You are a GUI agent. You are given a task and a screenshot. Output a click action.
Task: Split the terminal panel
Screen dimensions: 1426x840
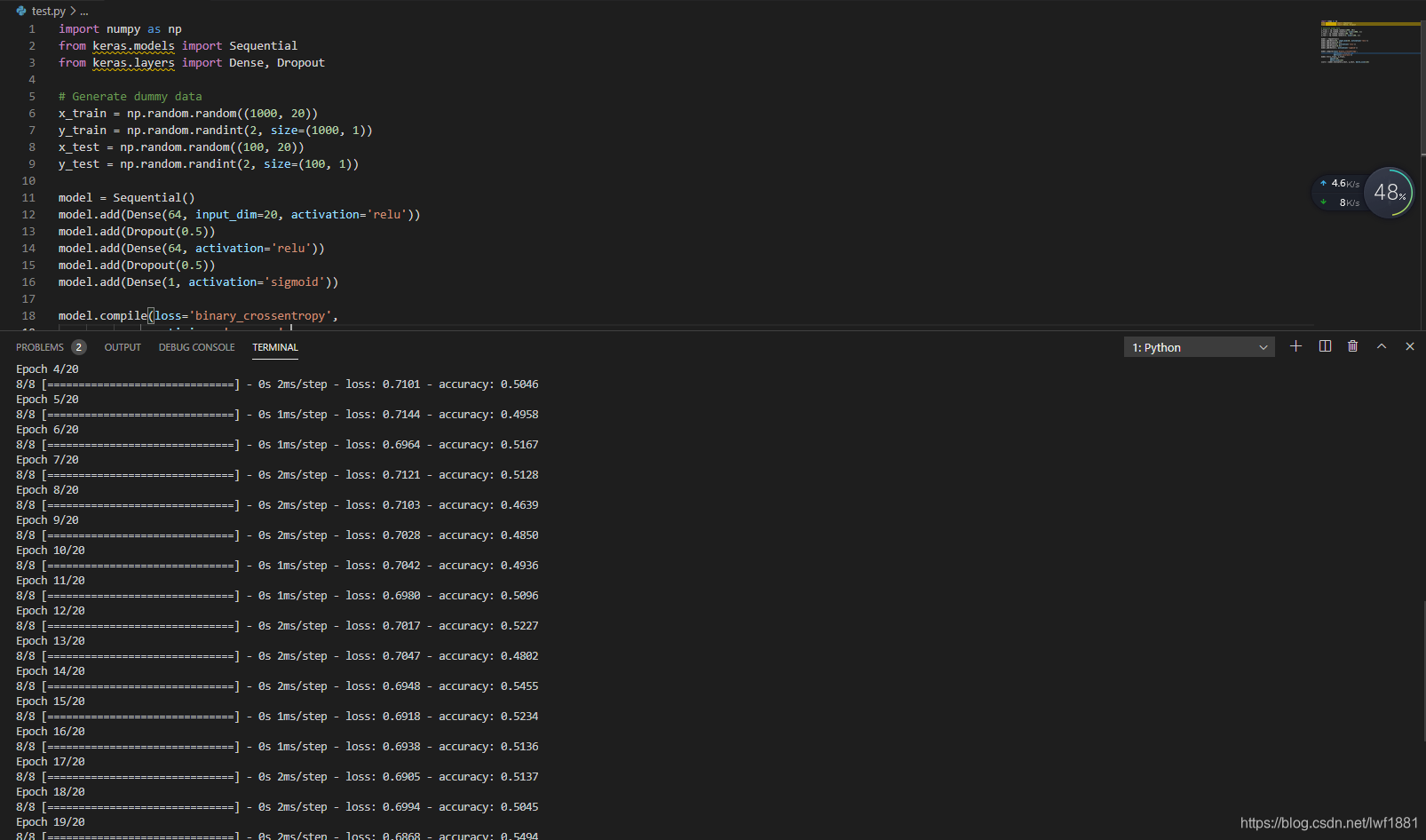(x=1325, y=346)
